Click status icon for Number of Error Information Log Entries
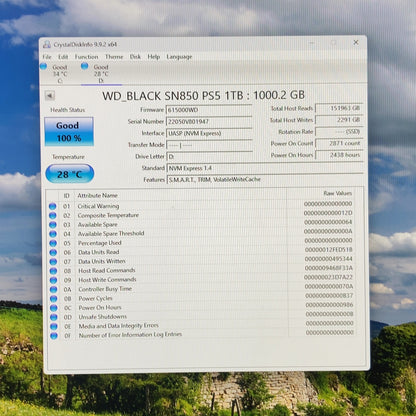Viewport: 416px width, 416px height. [54, 336]
